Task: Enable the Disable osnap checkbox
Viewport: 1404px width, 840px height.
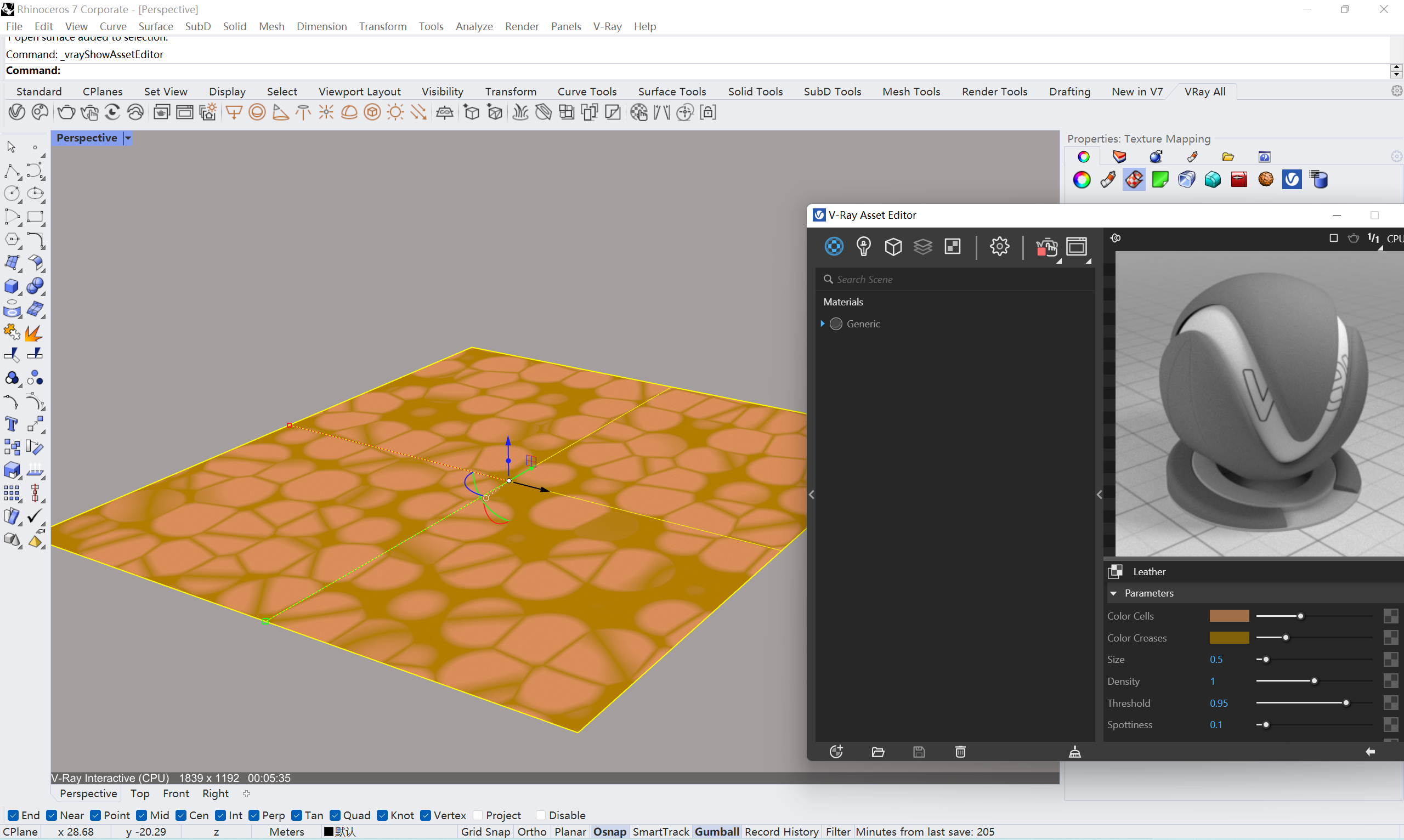Action: point(541,815)
